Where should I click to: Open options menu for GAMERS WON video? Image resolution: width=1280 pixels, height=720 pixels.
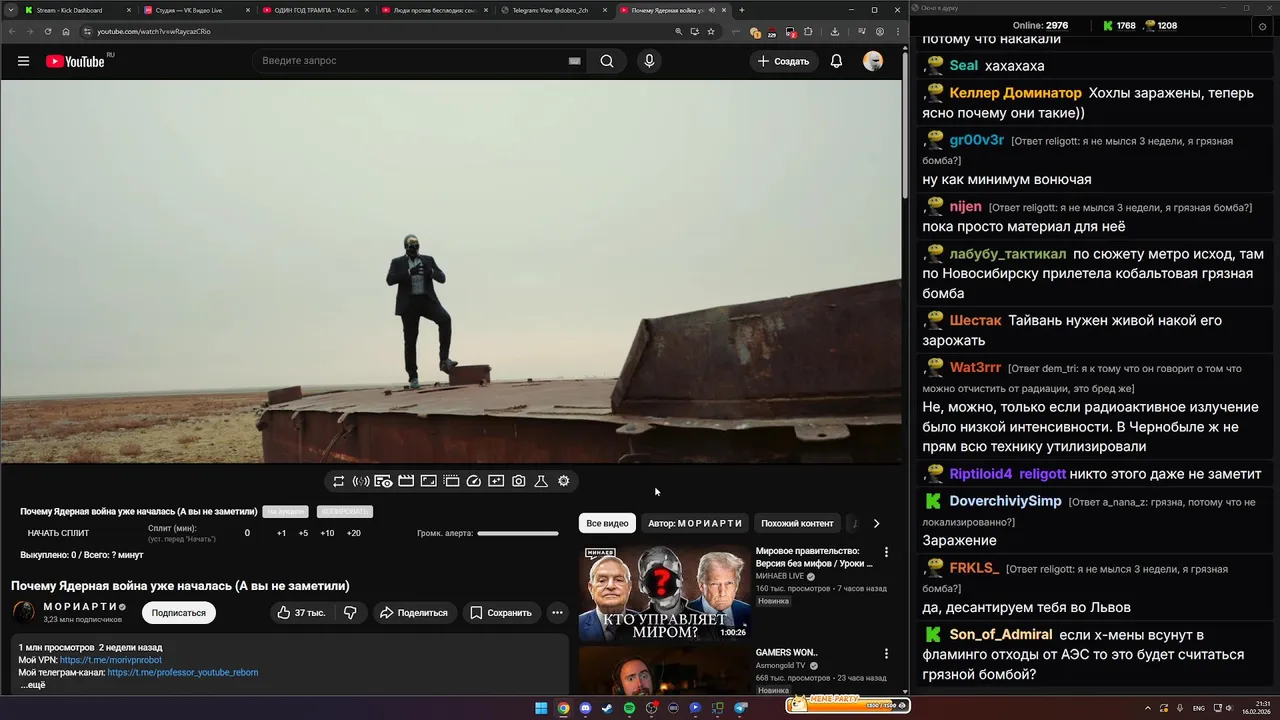point(886,654)
